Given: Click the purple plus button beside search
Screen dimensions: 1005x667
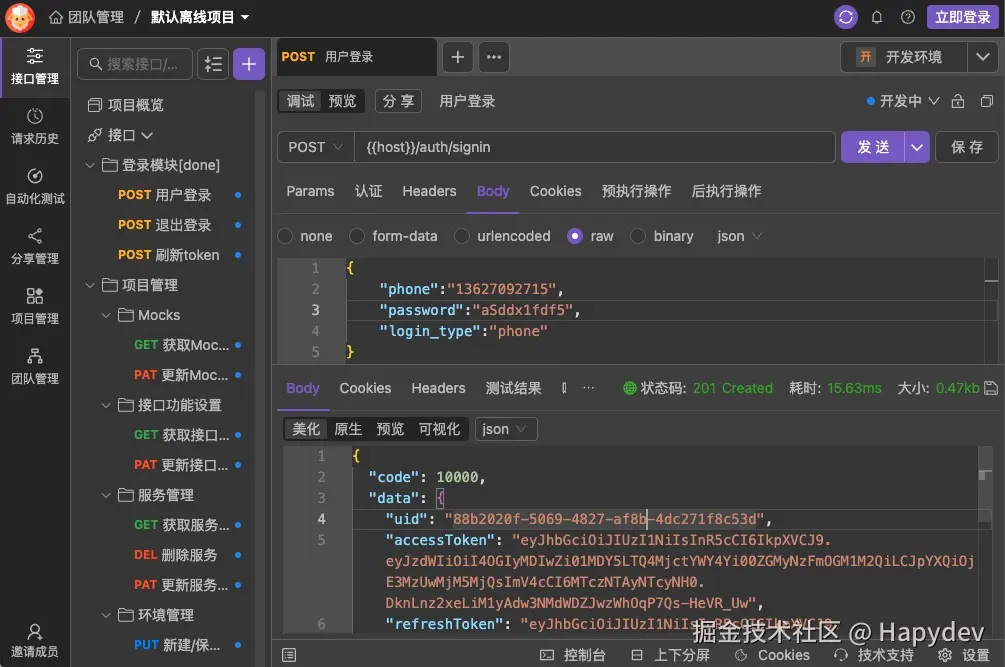Looking at the screenshot, I should point(248,64).
